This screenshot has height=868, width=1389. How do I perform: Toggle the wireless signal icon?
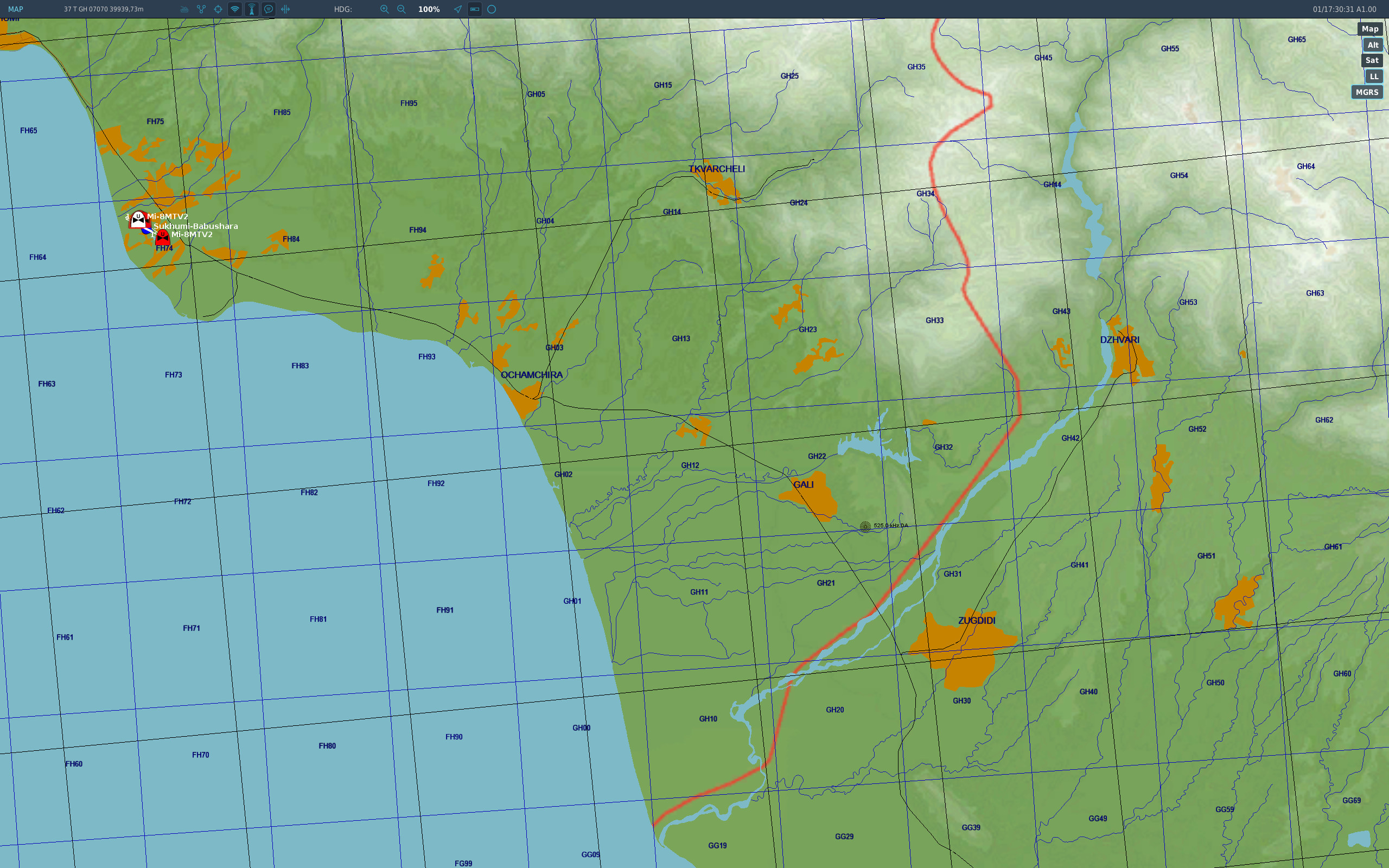(235, 9)
